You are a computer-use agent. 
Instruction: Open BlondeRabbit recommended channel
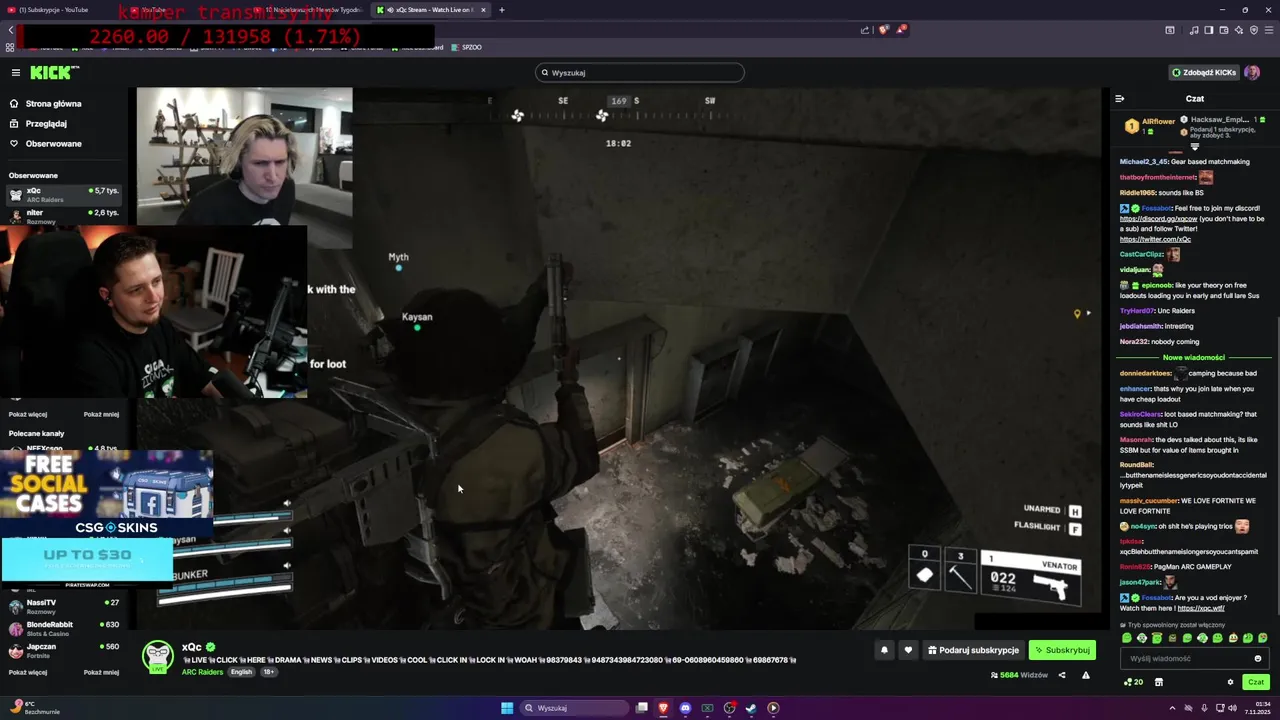point(63,628)
